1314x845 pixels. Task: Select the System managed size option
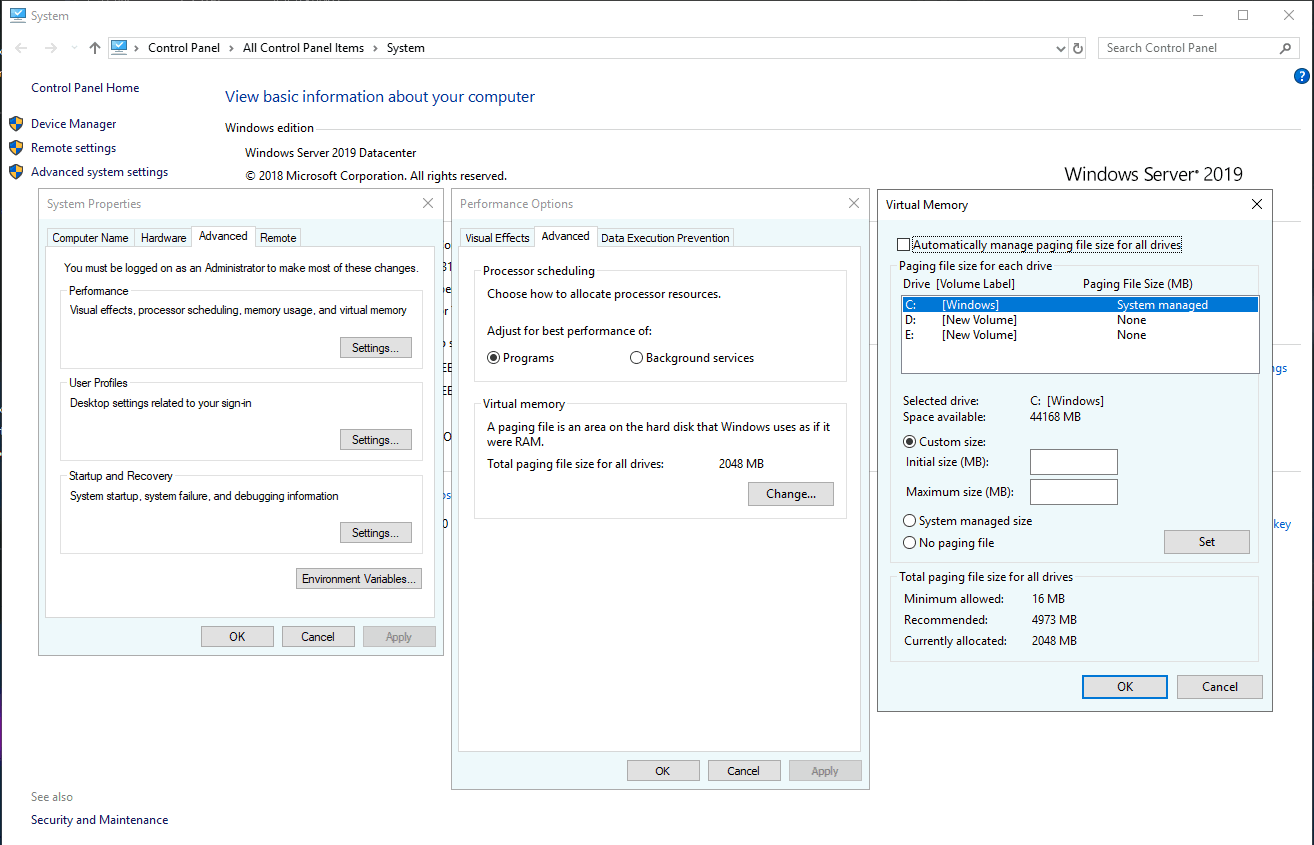[910, 521]
